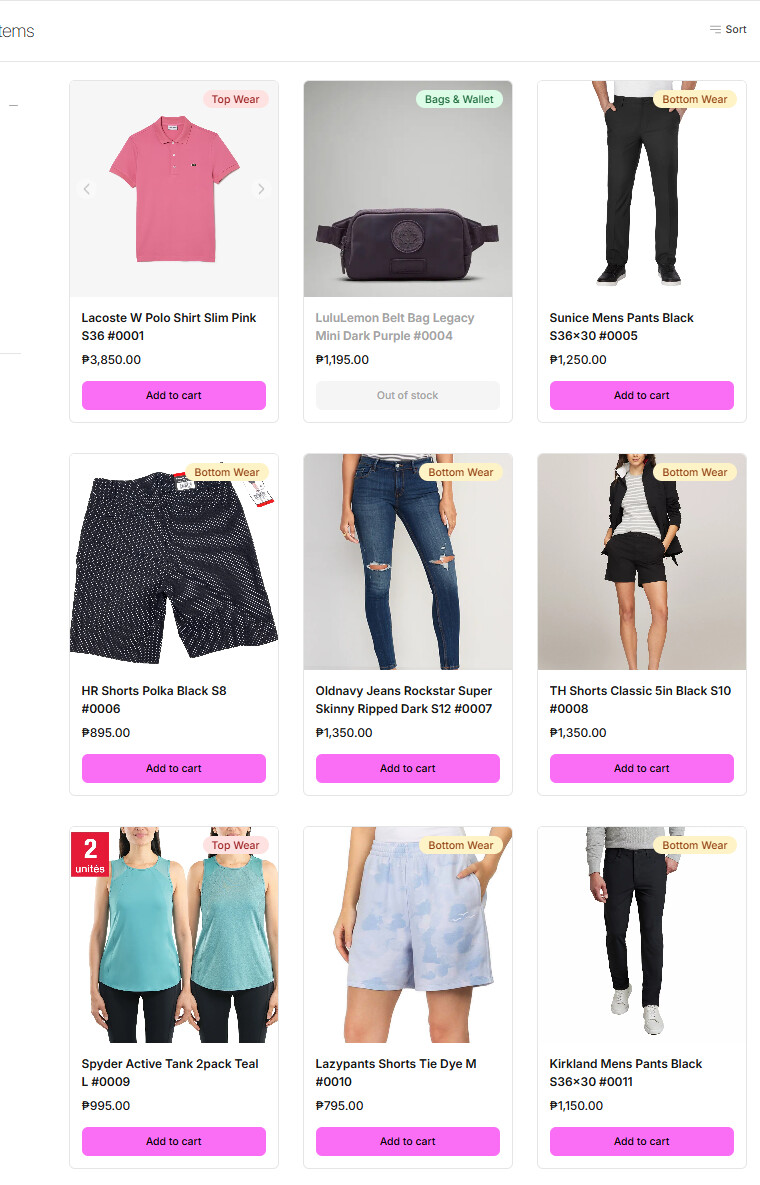Viewport: 760px width, 1185px height.
Task: Open Kirkland Mens Pants Black #0011 title
Action: 626,1072
